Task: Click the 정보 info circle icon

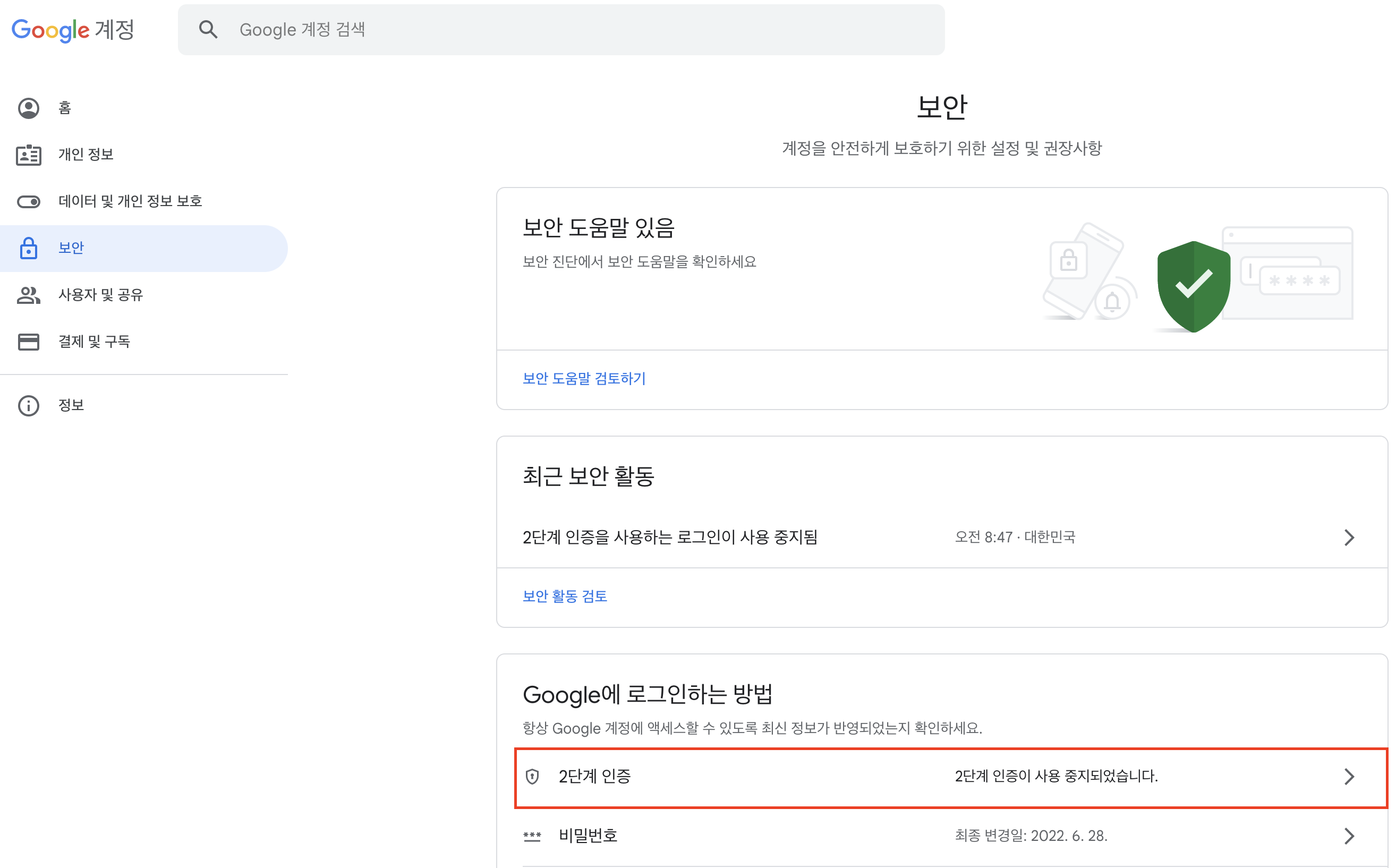Action: tap(29, 406)
